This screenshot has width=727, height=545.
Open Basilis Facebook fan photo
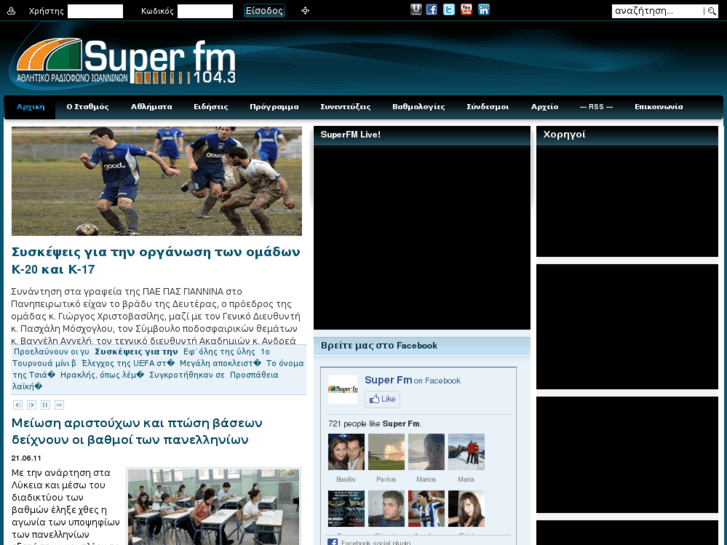click(x=346, y=452)
